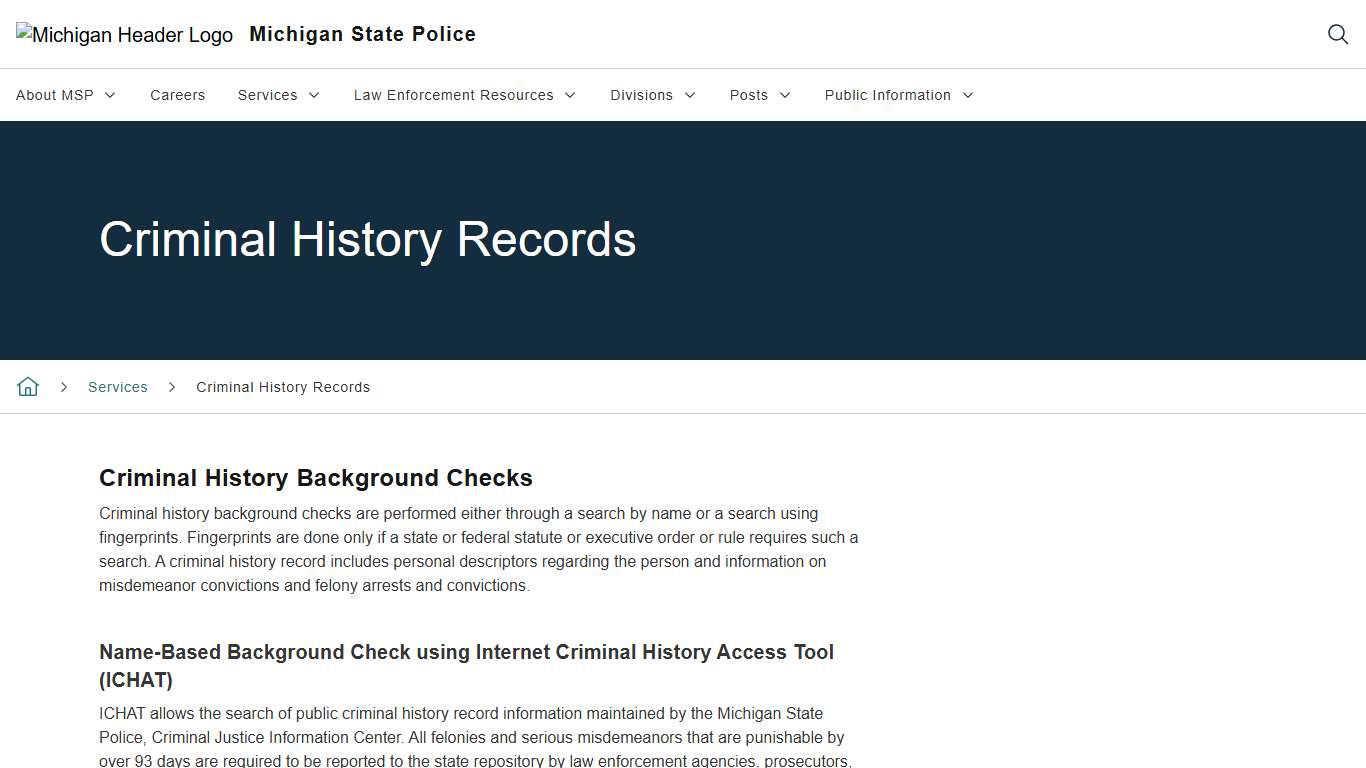Open the Careers menu item
The image size is (1366, 768).
(177, 95)
